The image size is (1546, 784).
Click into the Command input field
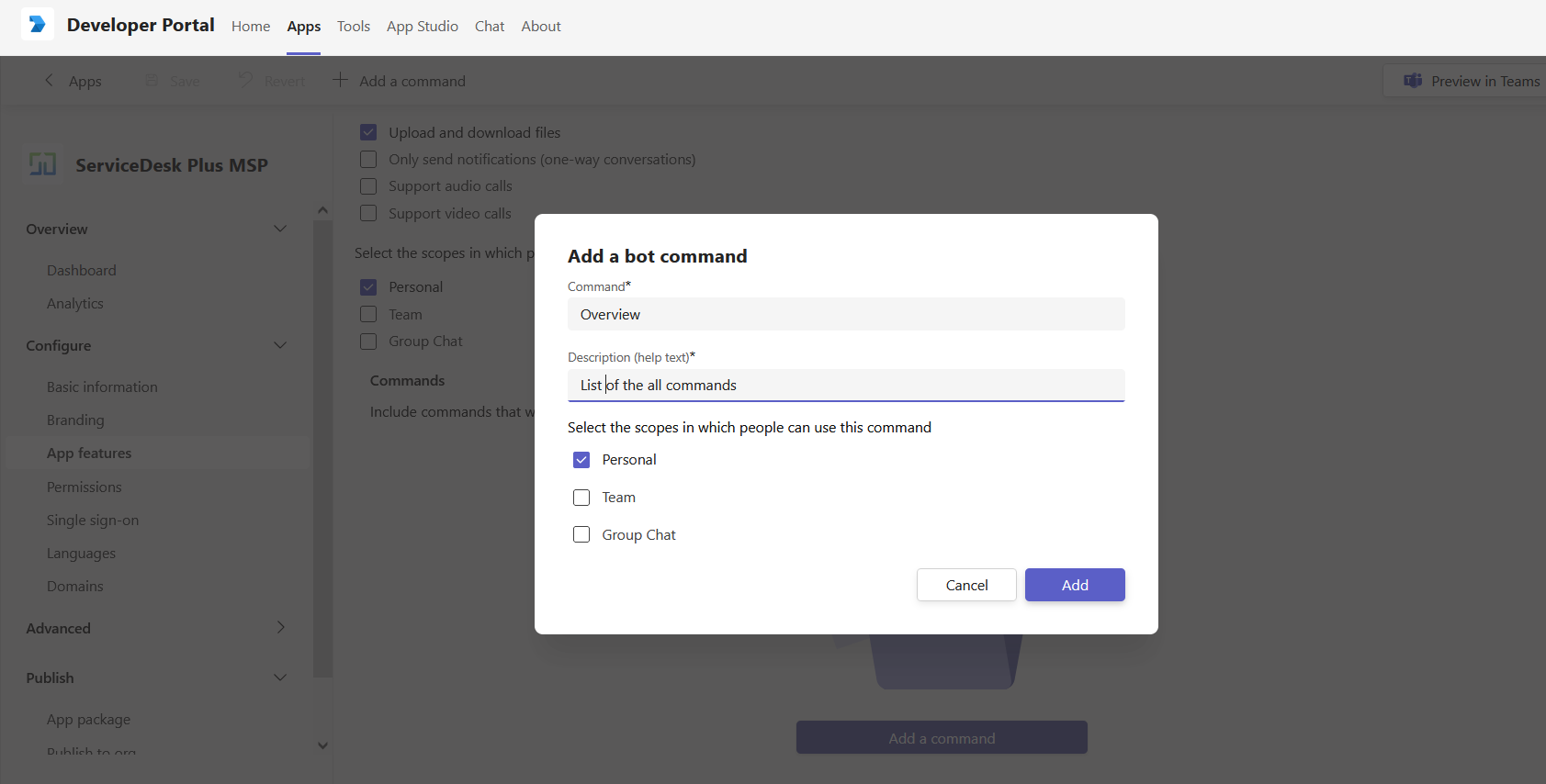tap(845, 315)
